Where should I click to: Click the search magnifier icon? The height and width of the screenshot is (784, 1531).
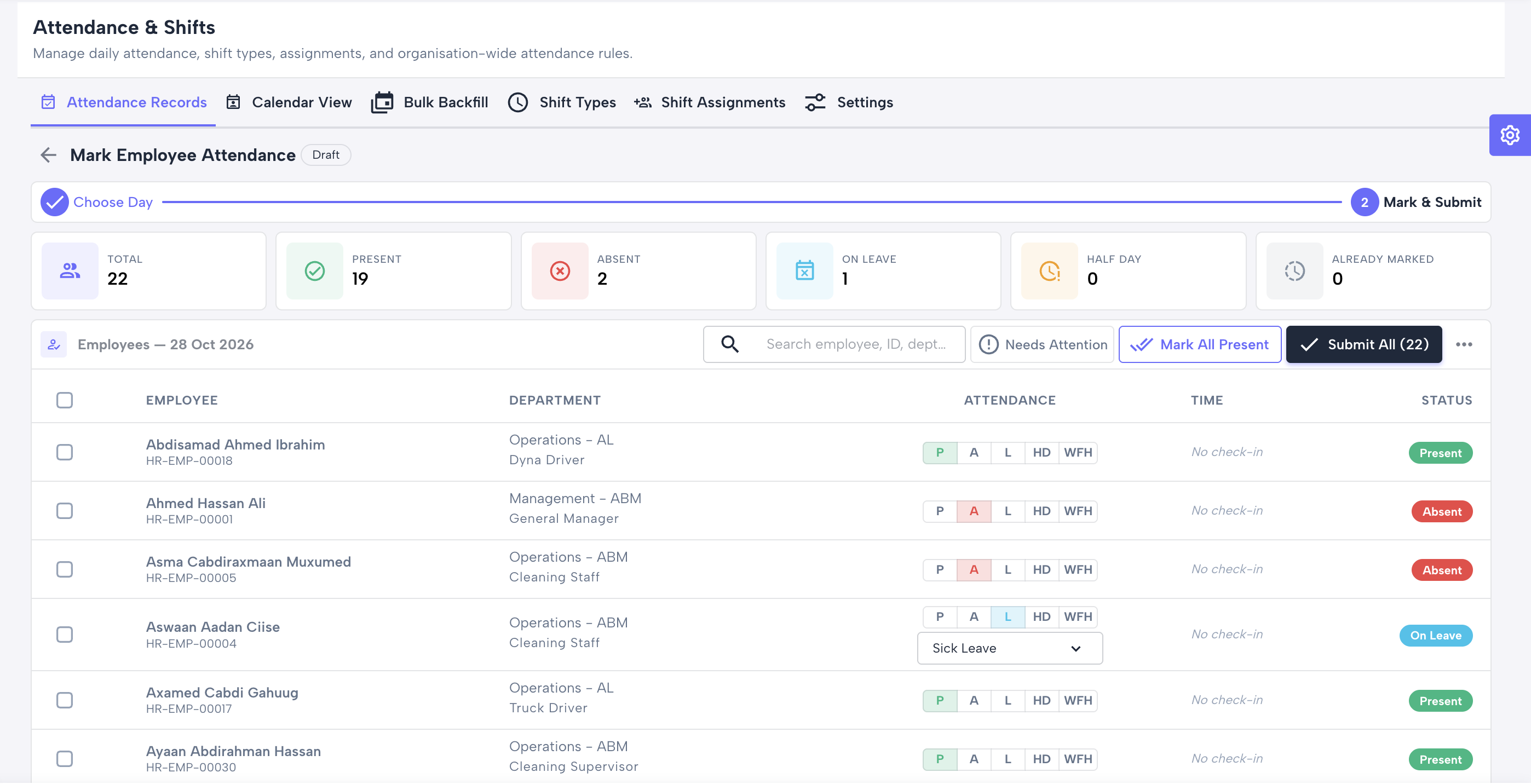[730, 344]
